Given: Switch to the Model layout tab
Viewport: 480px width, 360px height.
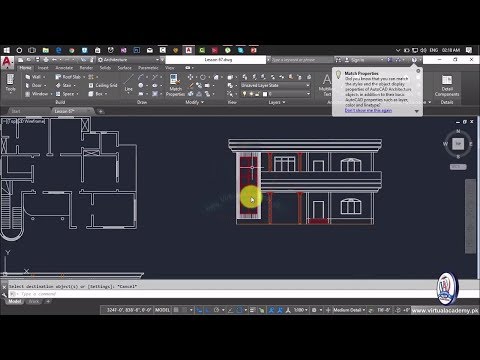Looking at the screenshot, I should 15,302.
